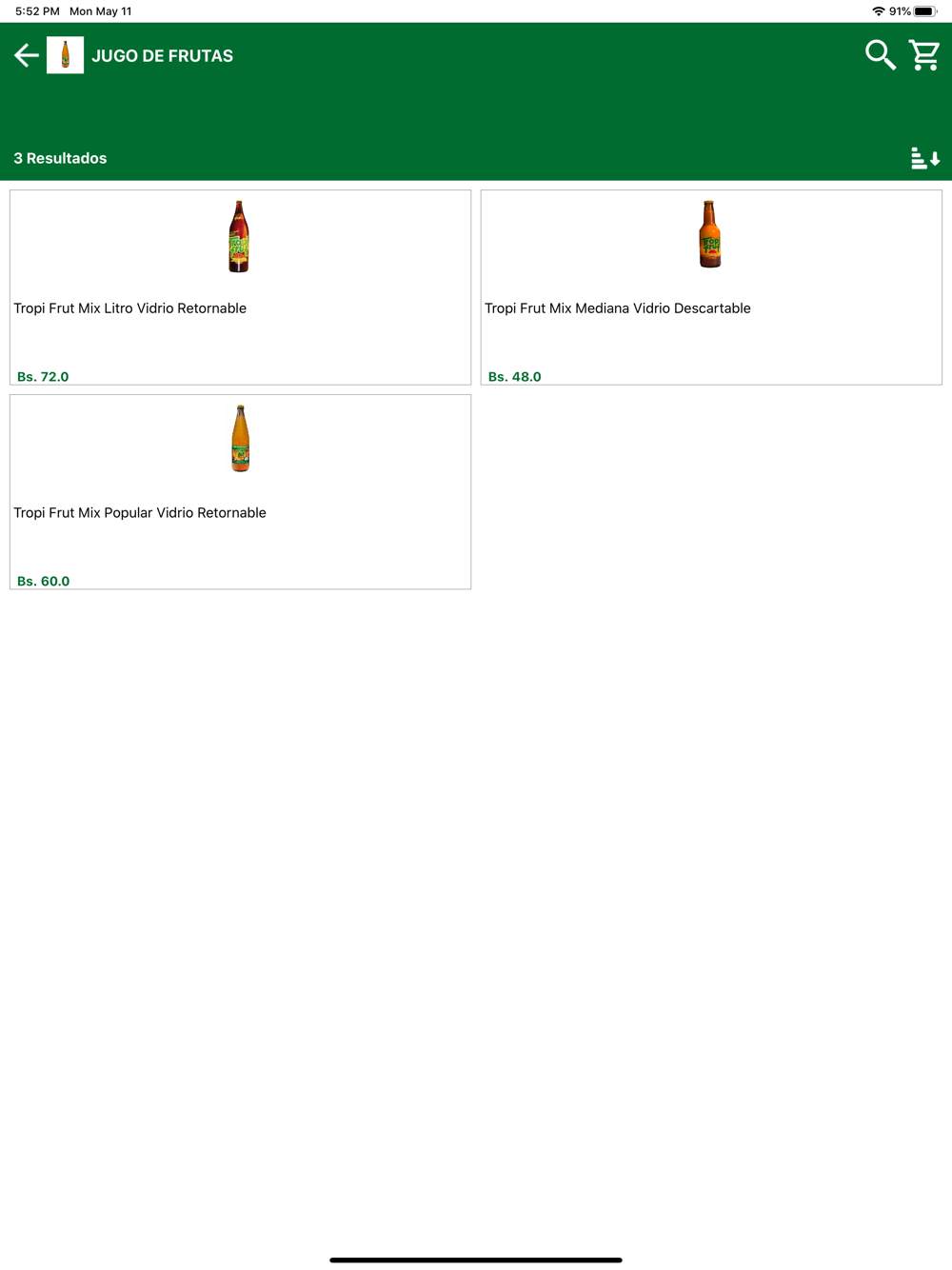Select the Bs. 60.0 price
Screen dimensions: 952x1270
point(43,582)
